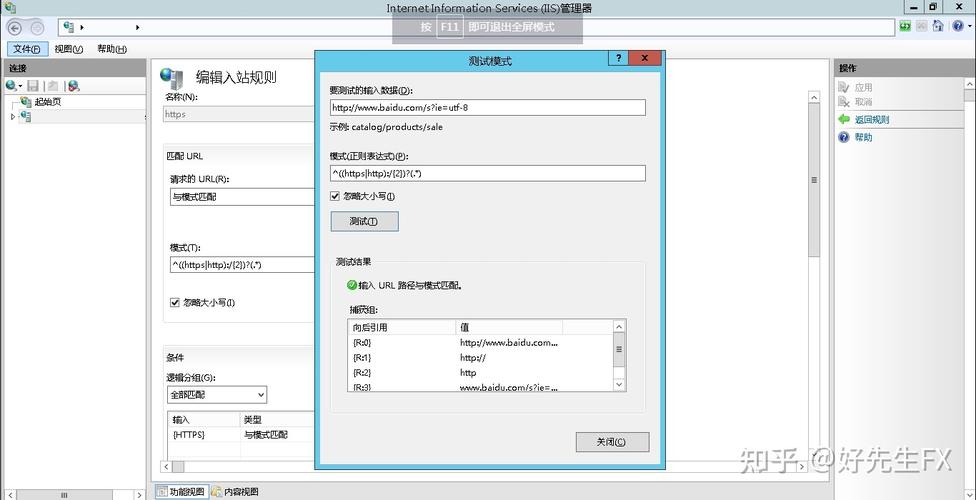Select the server node icon below 起始页

click(25, 116)
